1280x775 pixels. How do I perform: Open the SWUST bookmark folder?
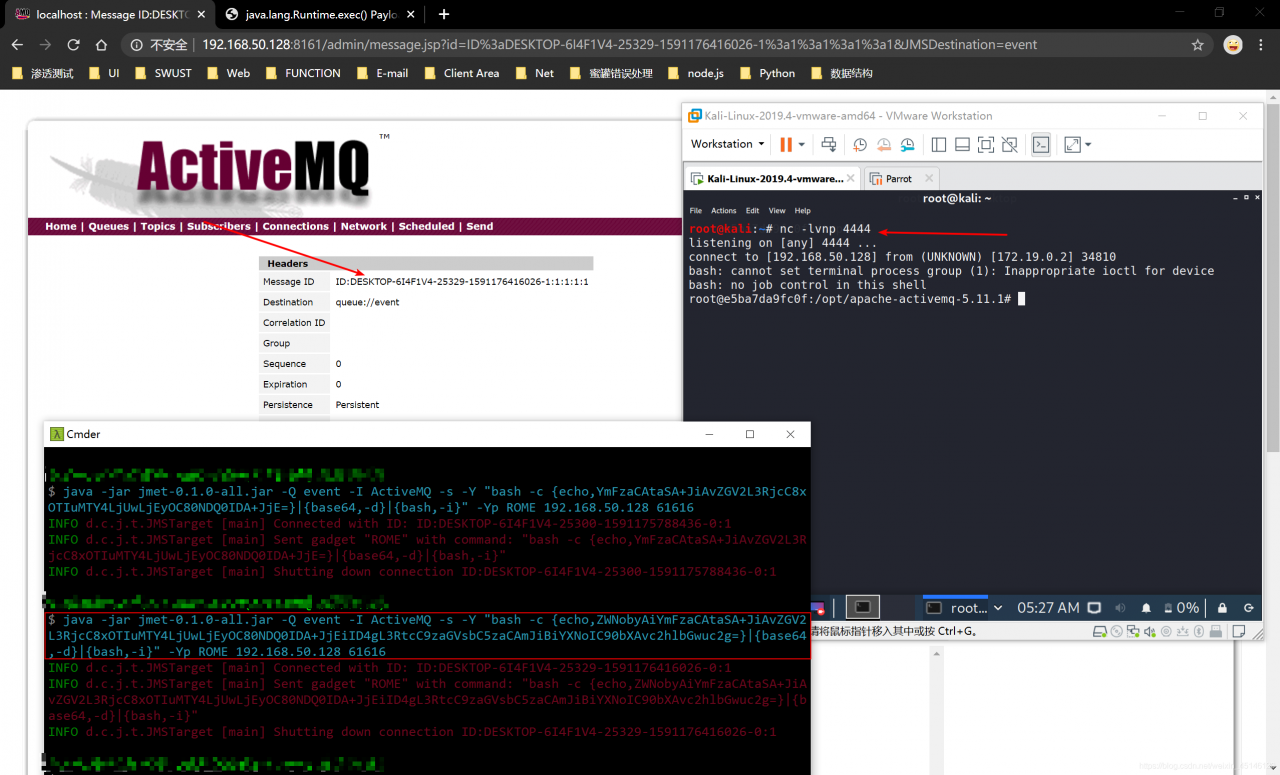pyautogui.click(x=162, y=73)
